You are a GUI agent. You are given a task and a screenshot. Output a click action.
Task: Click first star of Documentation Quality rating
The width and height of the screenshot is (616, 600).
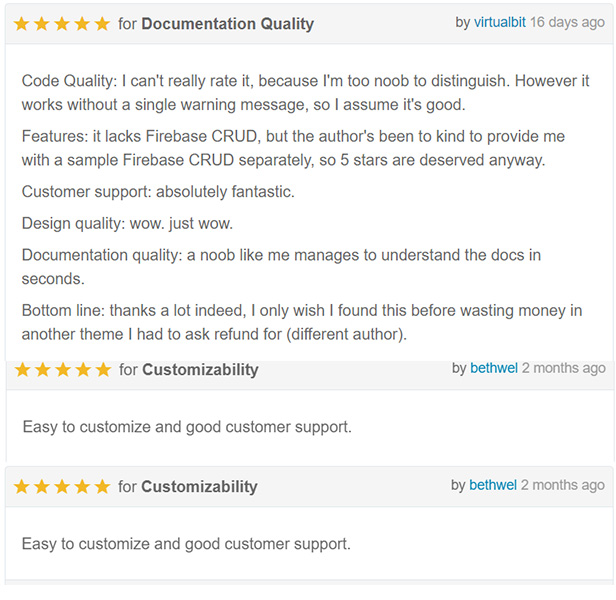coord(21,24)
